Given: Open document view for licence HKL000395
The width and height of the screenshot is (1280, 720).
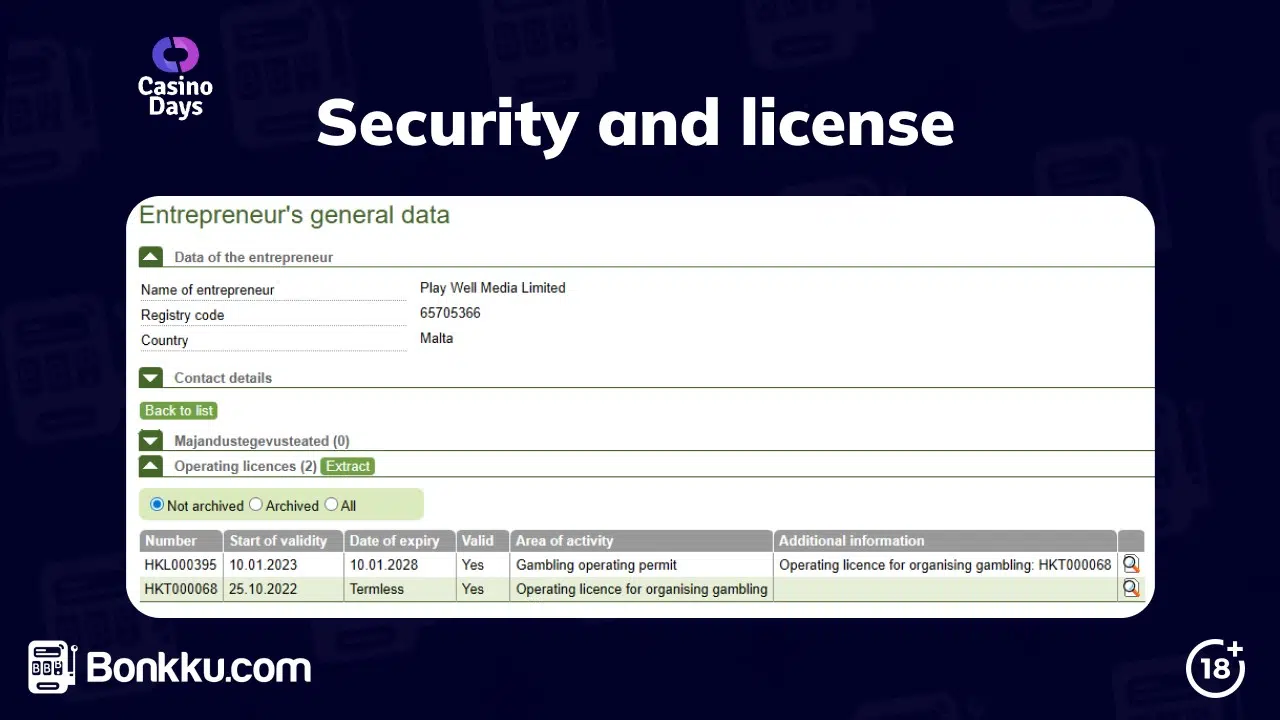Looking at the screenshot, I should (x=1130, y=564).
